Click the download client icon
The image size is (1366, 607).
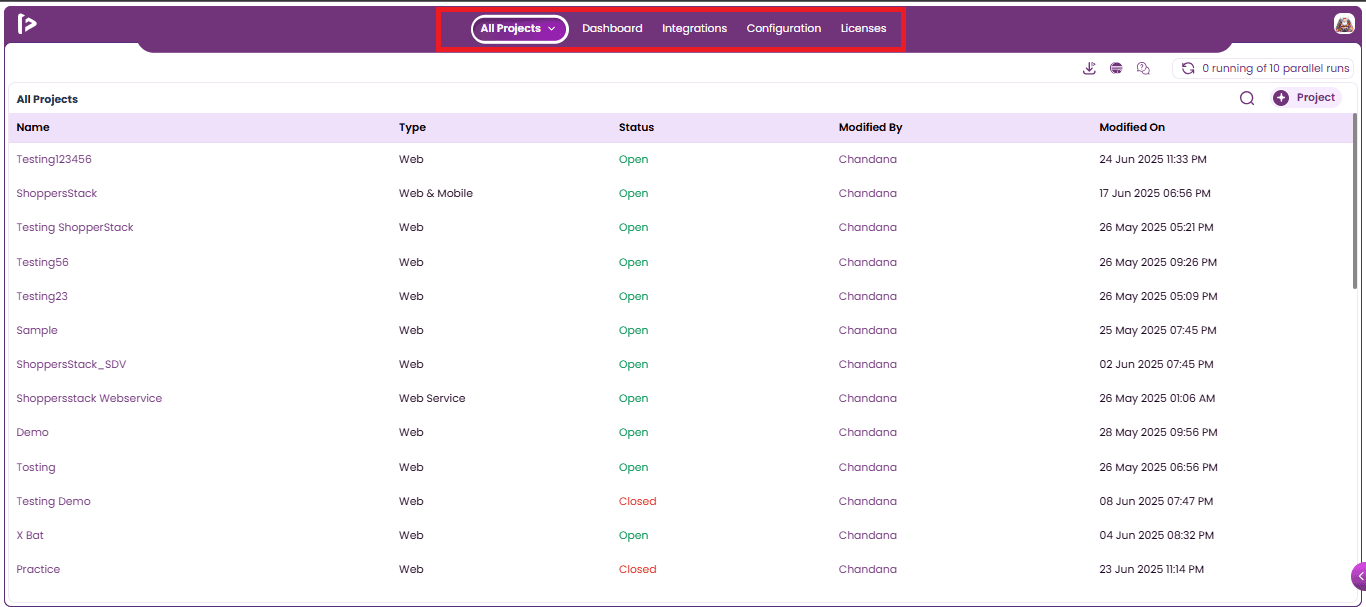coord(1090,68)
